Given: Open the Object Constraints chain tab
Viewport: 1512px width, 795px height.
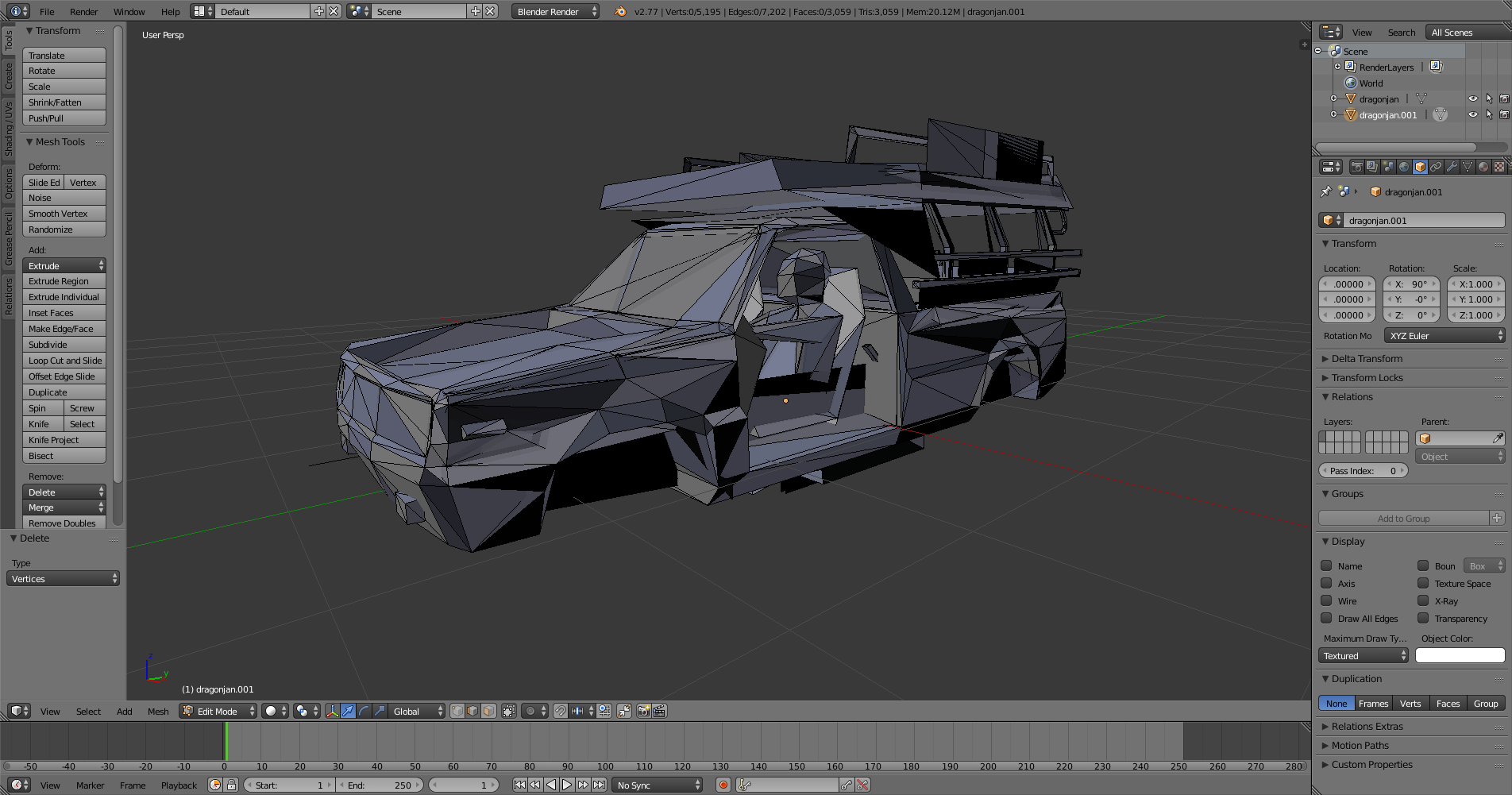Looking at the screenshot, I should pyautogui.click(x=1436, y=167).
